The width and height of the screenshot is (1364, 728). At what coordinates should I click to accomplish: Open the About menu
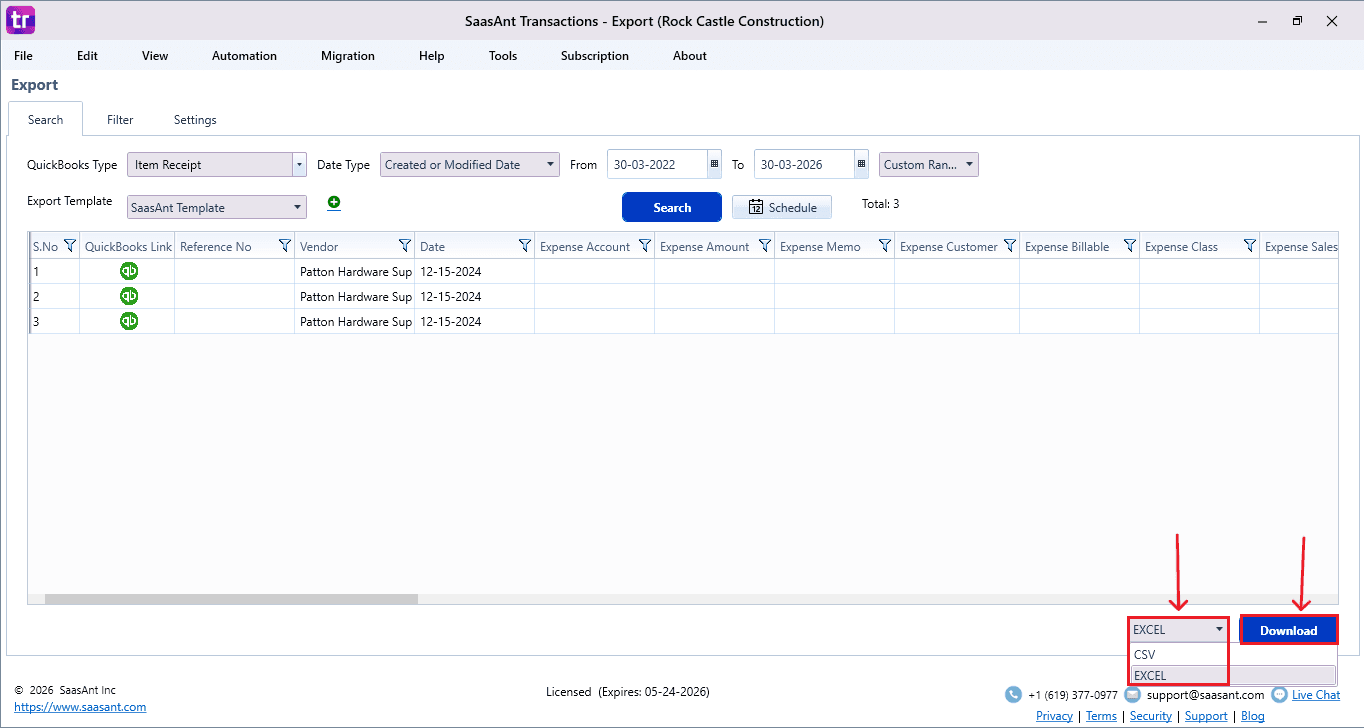690,56
